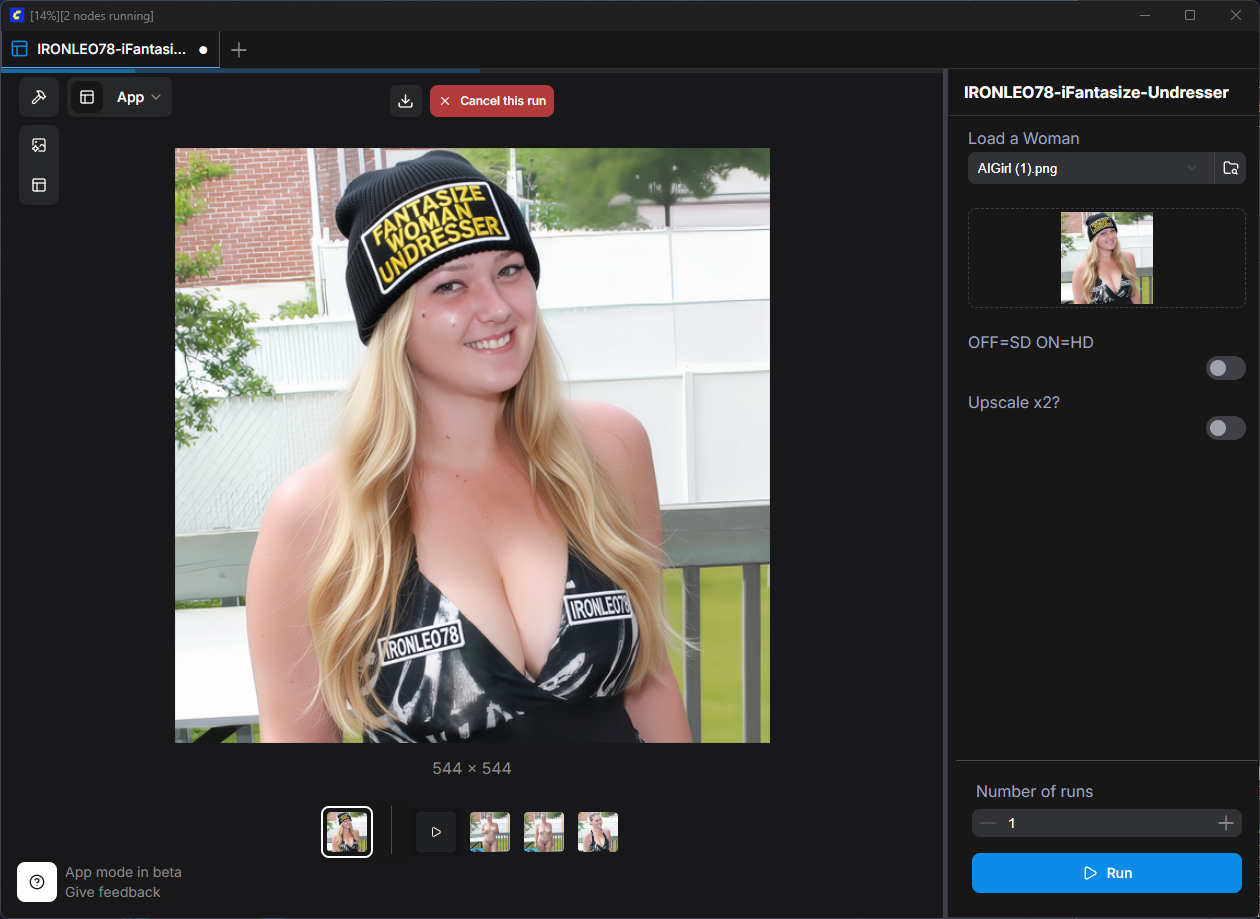Browse files with the folder icon
Image resolution: width=1260 pixels, height=919 pixels.
(x=1231, y=168)
